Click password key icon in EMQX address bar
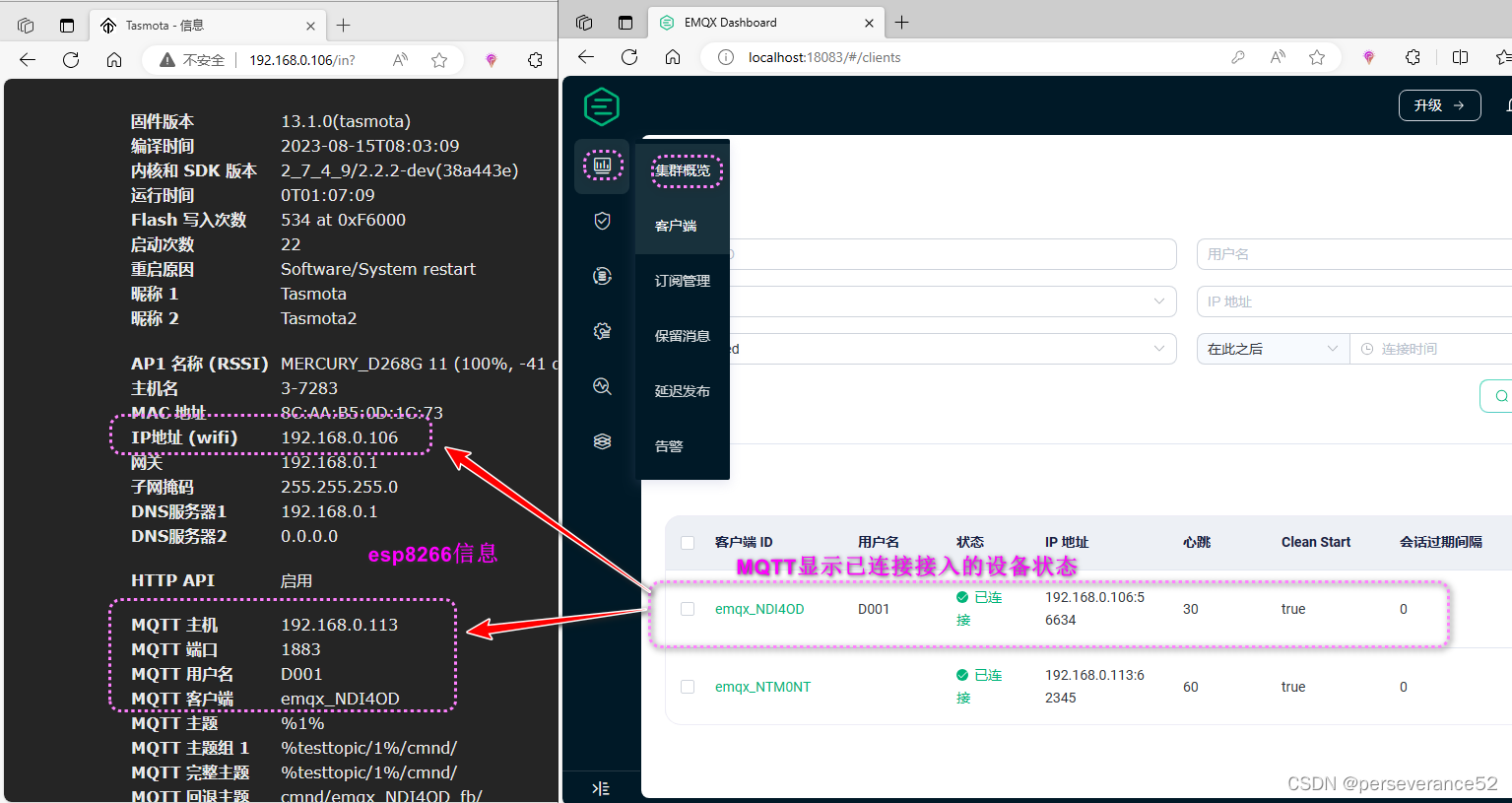This screenshot has height=803, width=1512. pos(1238,57)
